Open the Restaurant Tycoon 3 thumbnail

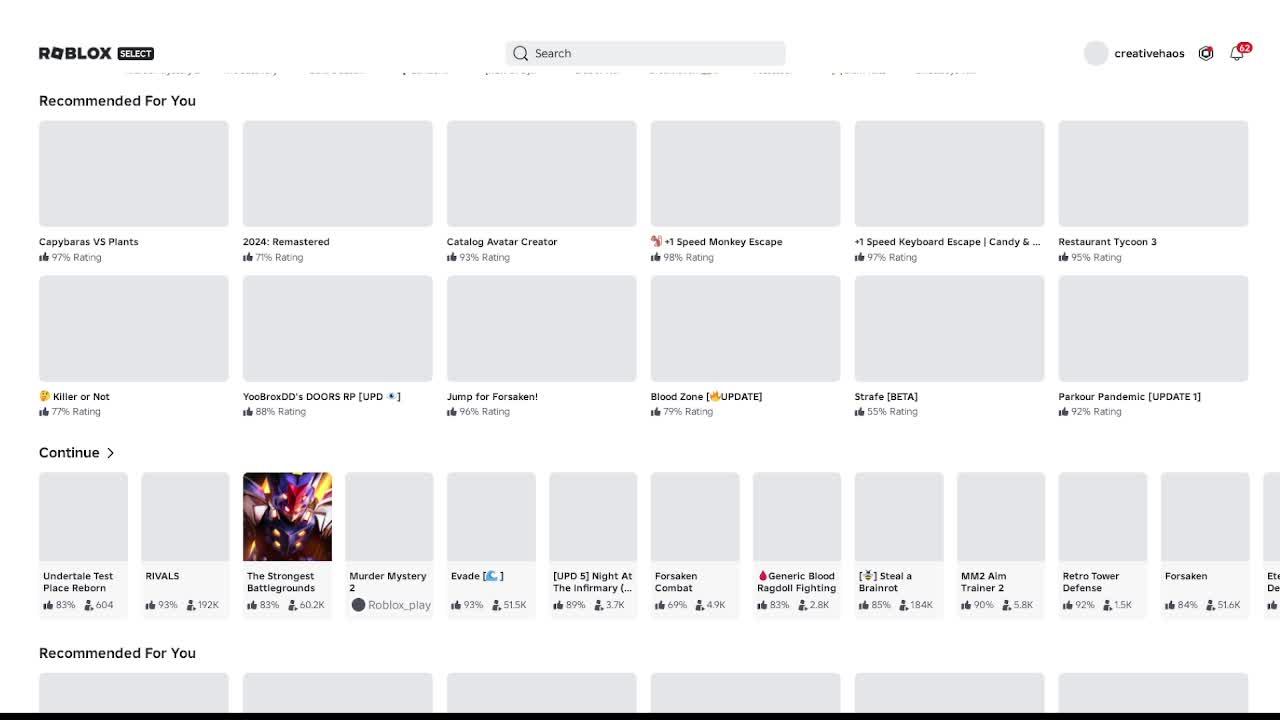[x=1154, y=174]
